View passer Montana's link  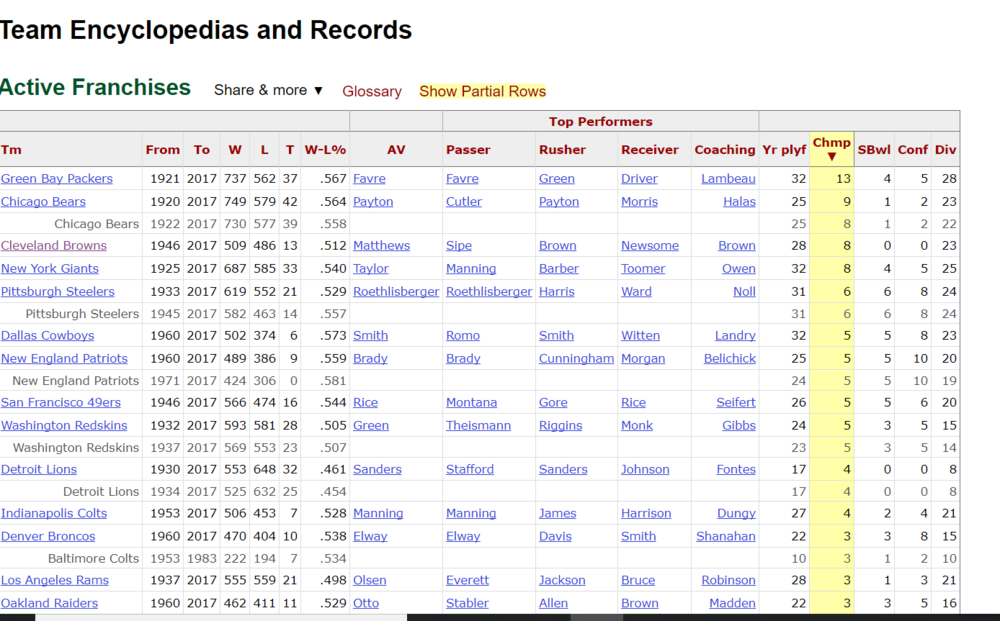tap(471, 402)
